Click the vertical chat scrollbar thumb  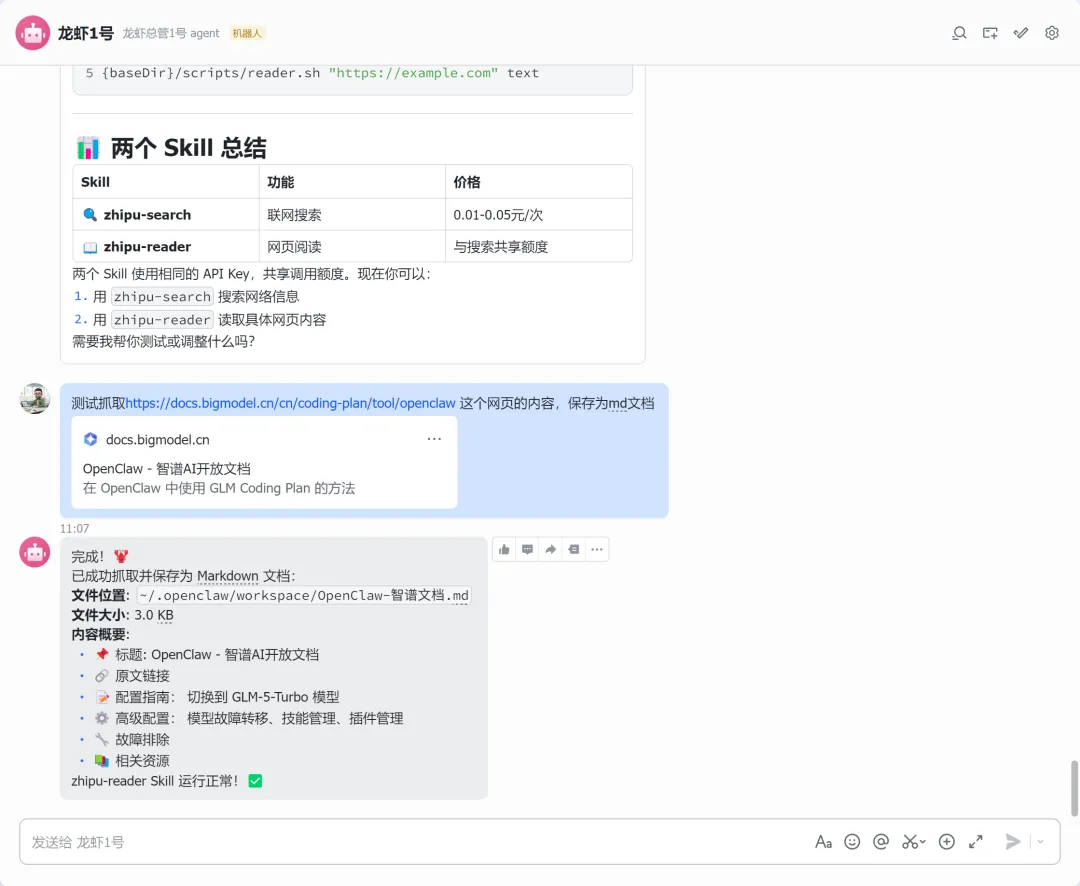(x=1074, y=788)
